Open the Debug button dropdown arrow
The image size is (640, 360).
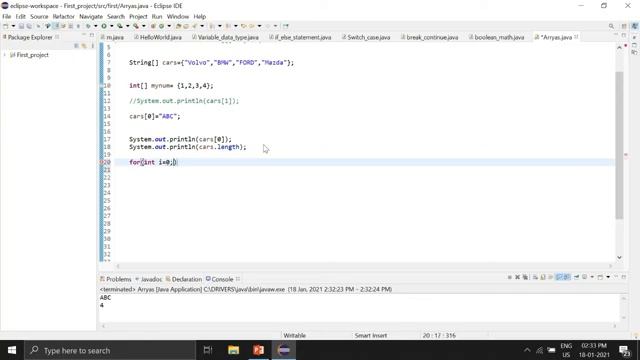pyautogui.click(x=96, y=26)
